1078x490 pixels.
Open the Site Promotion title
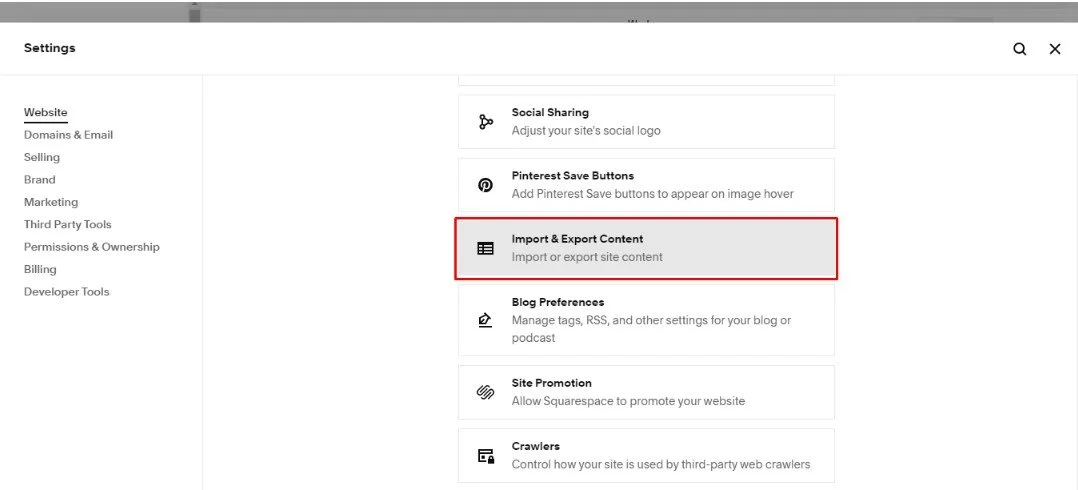coord(551,383)
